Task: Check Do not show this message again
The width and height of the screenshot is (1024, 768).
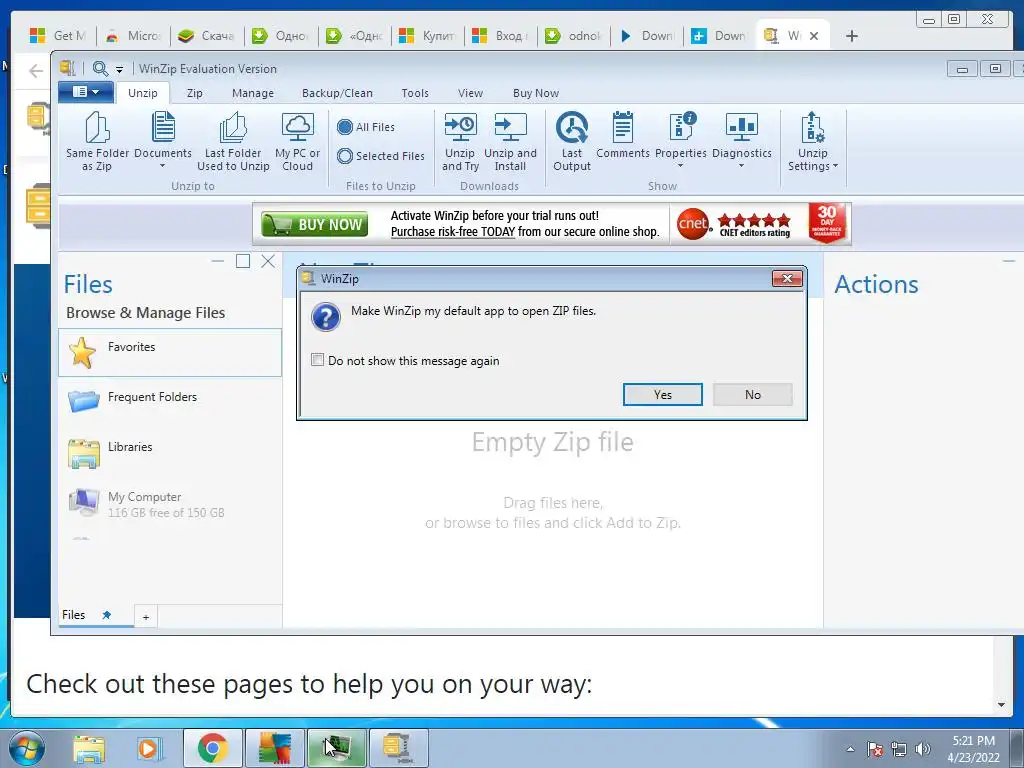Action: [317, 360]
